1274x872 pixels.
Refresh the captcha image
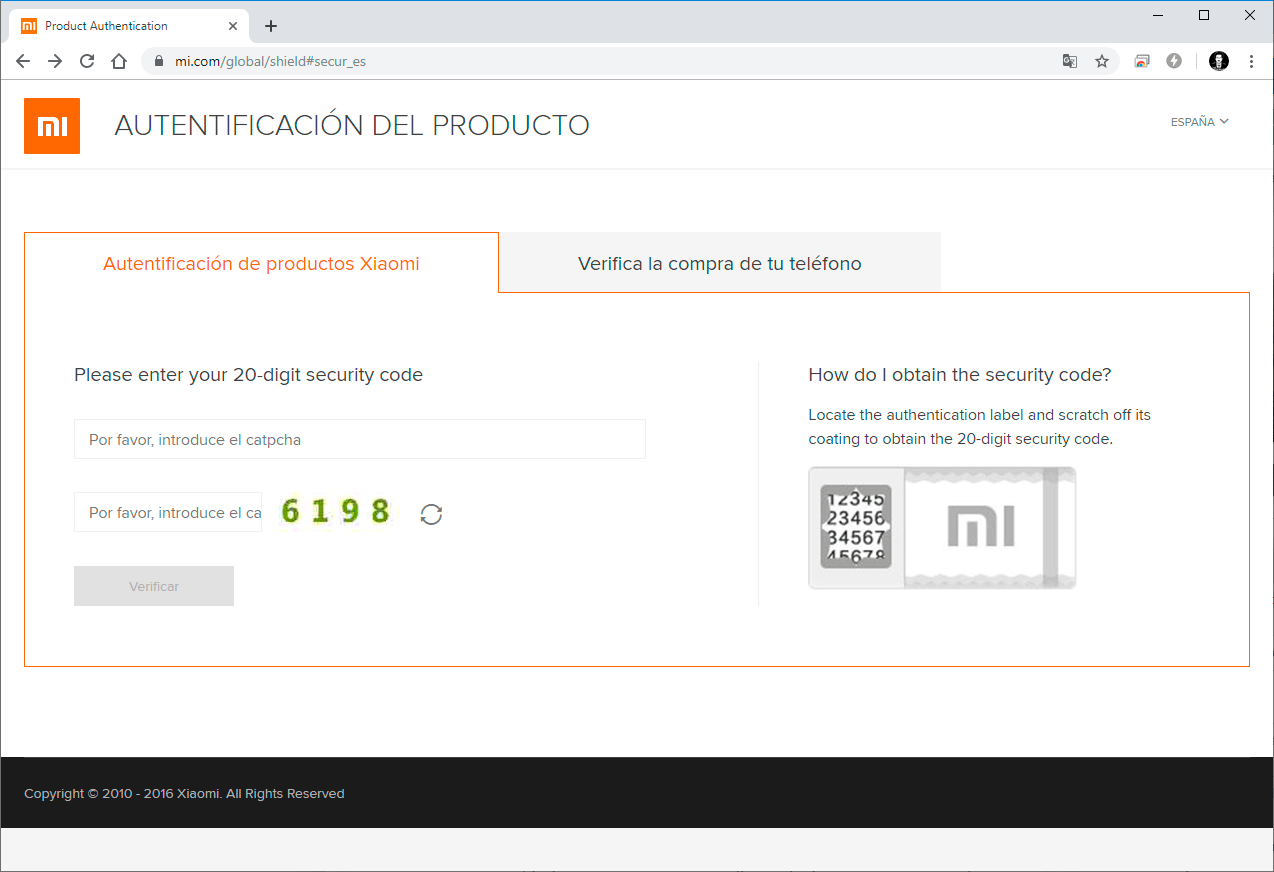tap(431, 514)
